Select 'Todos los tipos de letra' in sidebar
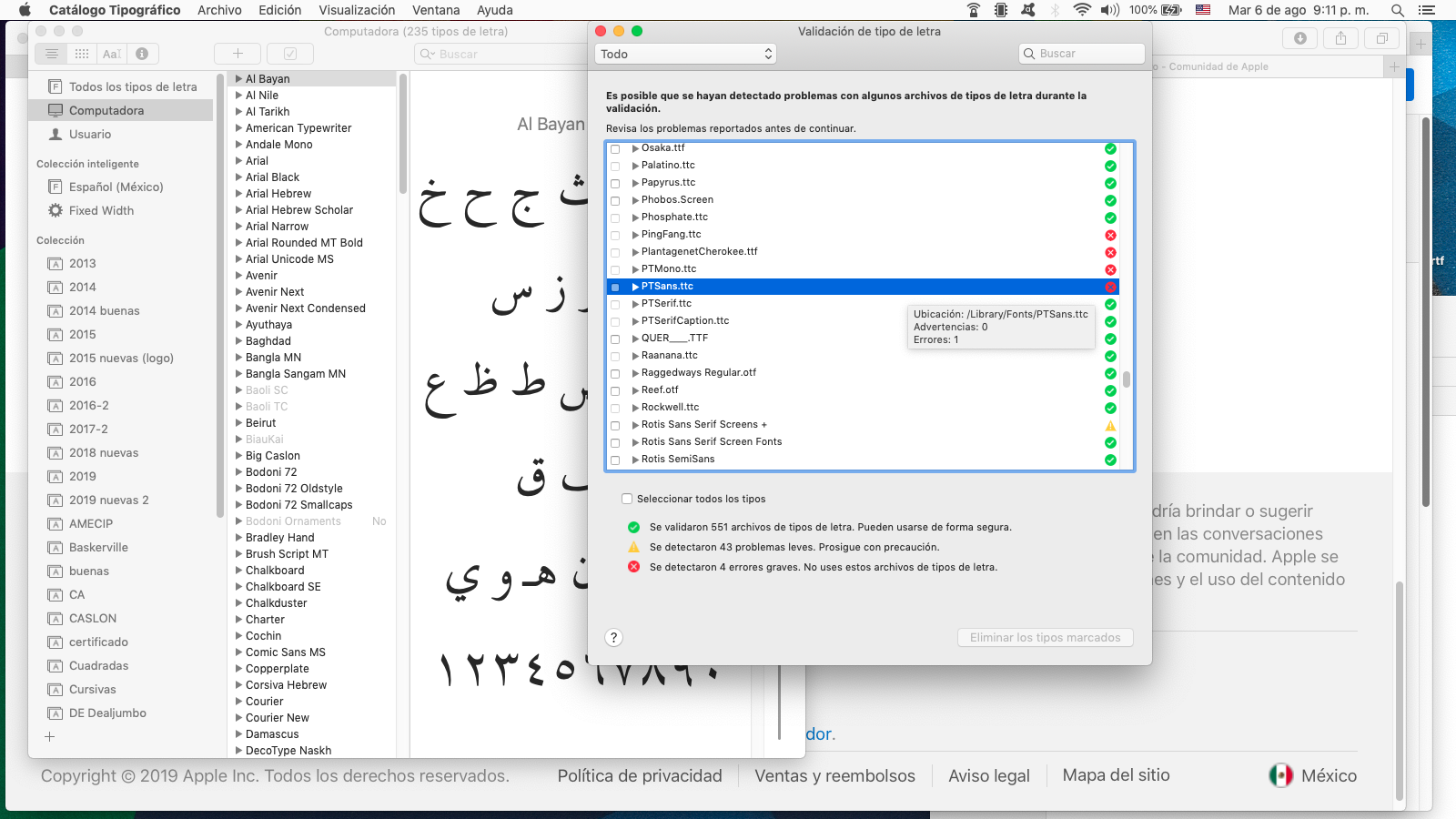This screenshot has height=819, width=1456. click(133, 86)
